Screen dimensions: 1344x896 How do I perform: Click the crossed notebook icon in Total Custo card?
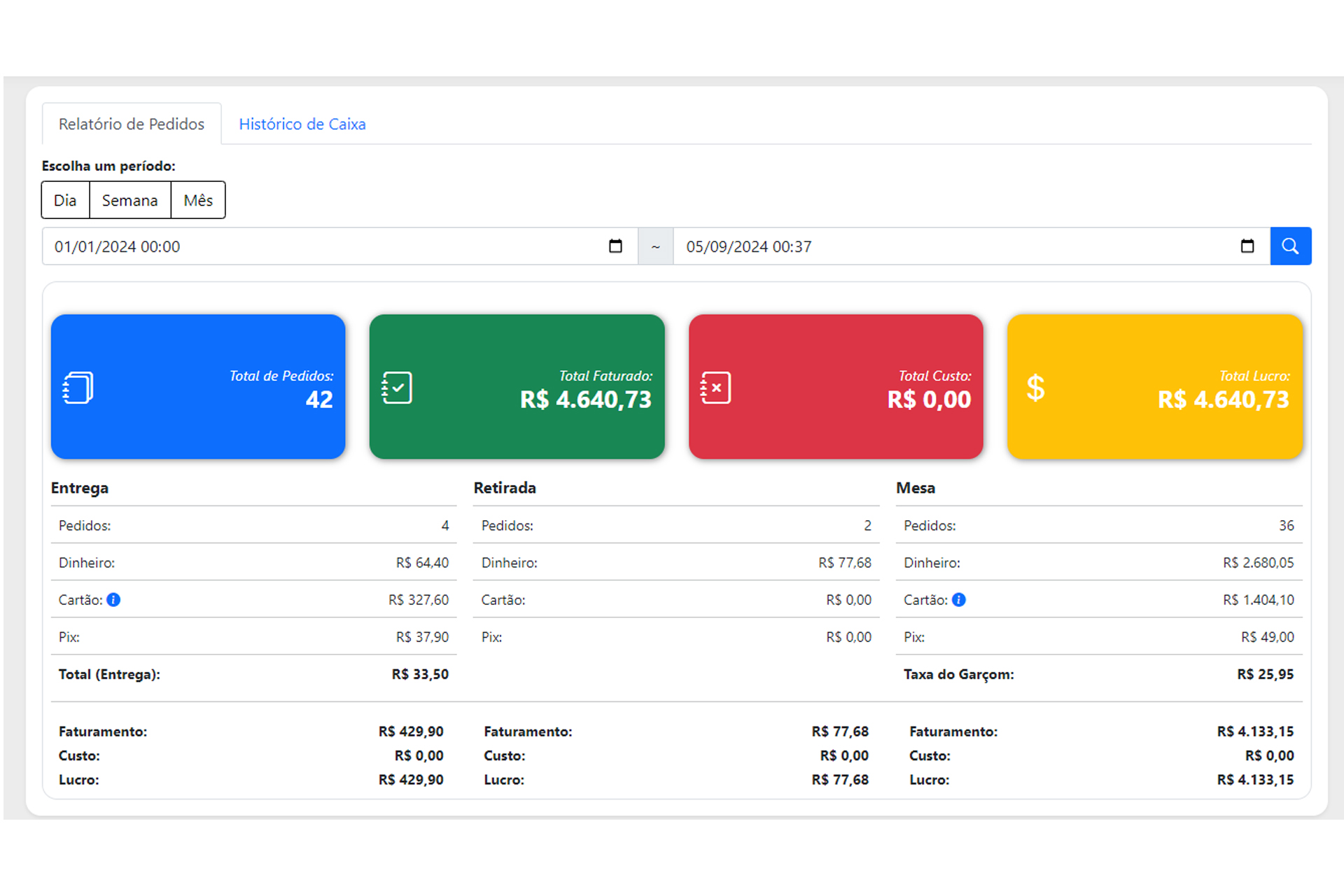(715, 387)
